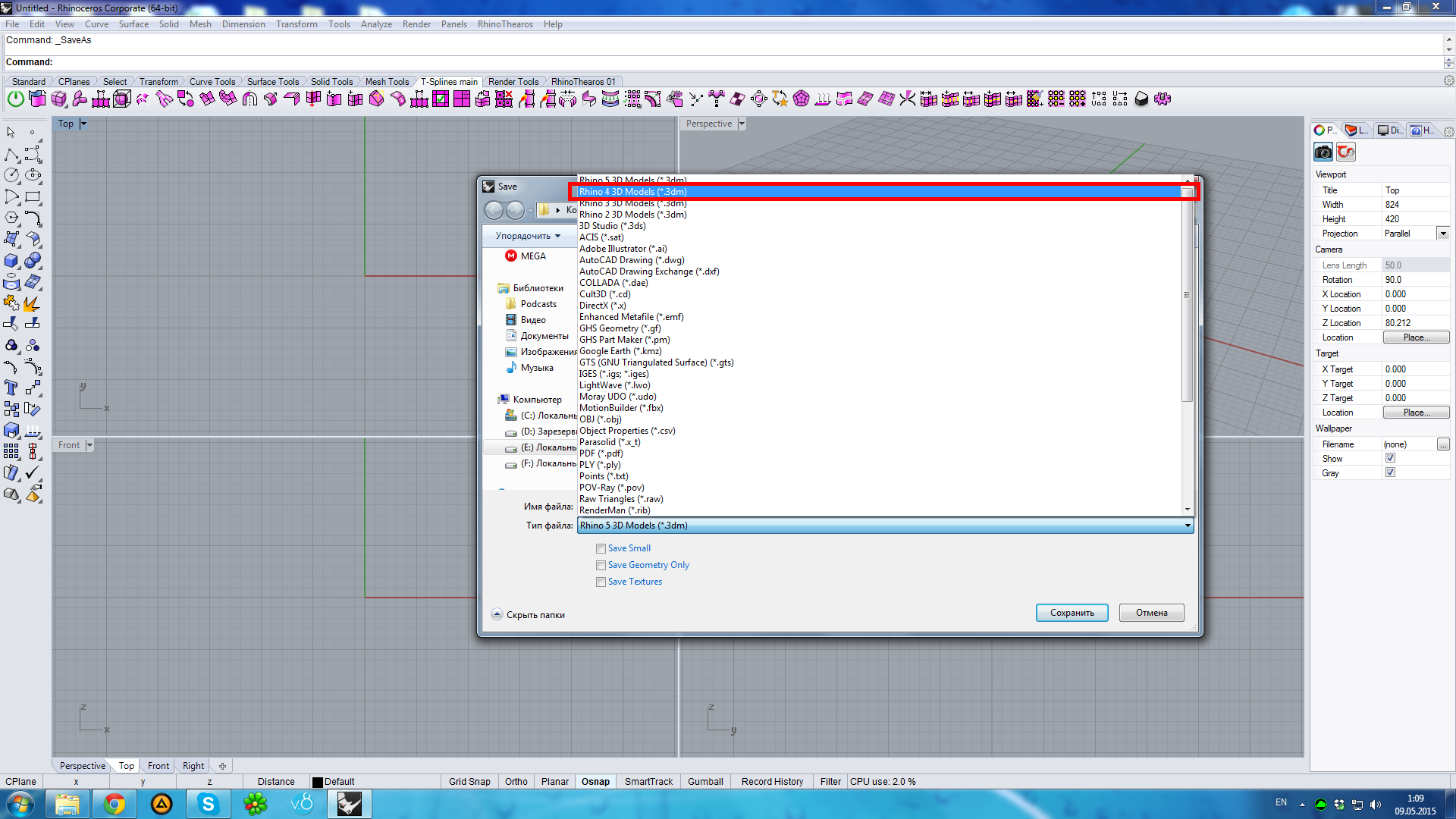Click the camera Location Place button
1456x819 pixels.
point(1416,337)
